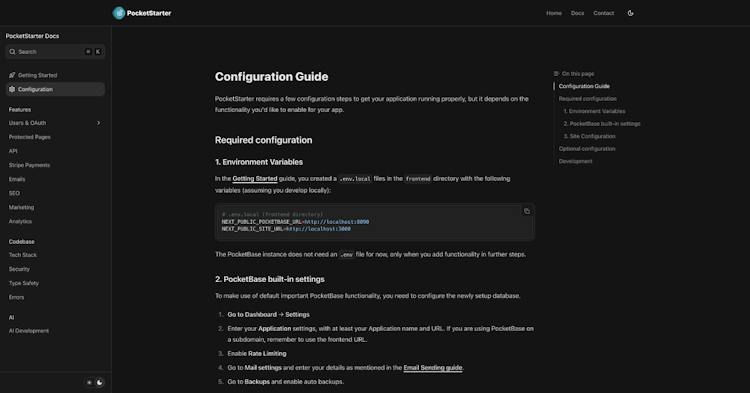Click the Getting Started rocket icon
This screenshot has width=750, height=393.
pos(12,75)
